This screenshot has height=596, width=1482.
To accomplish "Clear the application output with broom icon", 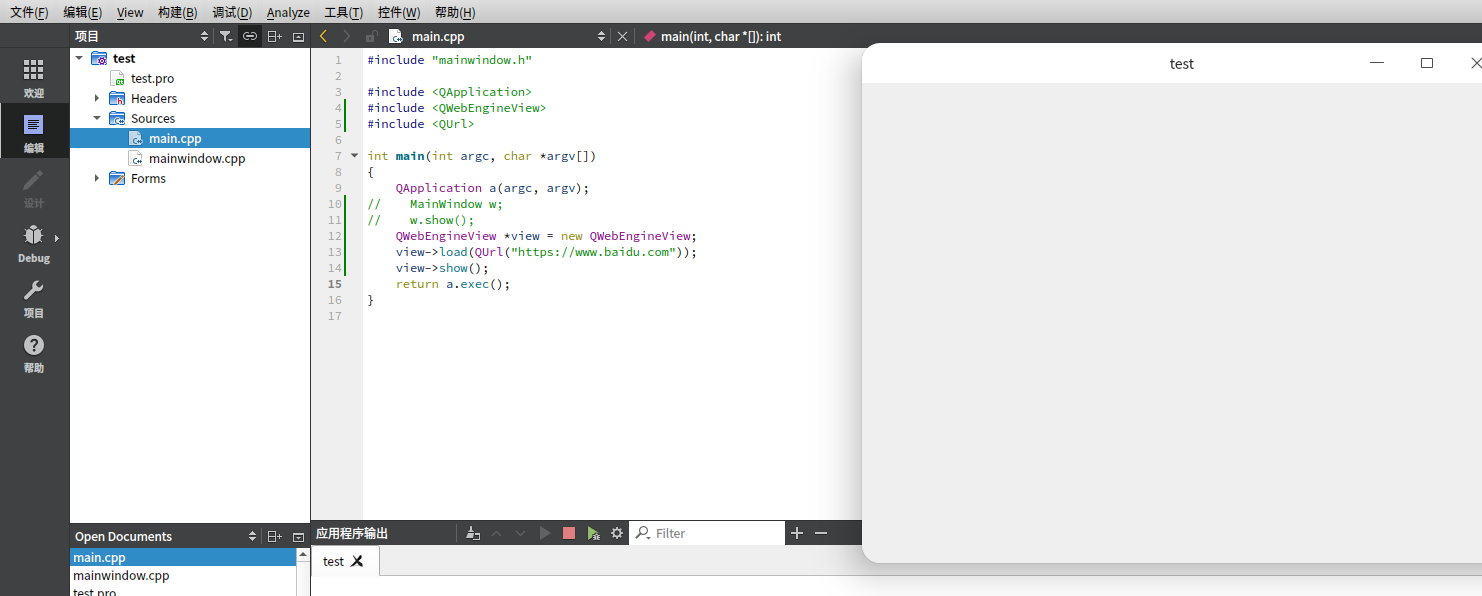I will point(473,533).
